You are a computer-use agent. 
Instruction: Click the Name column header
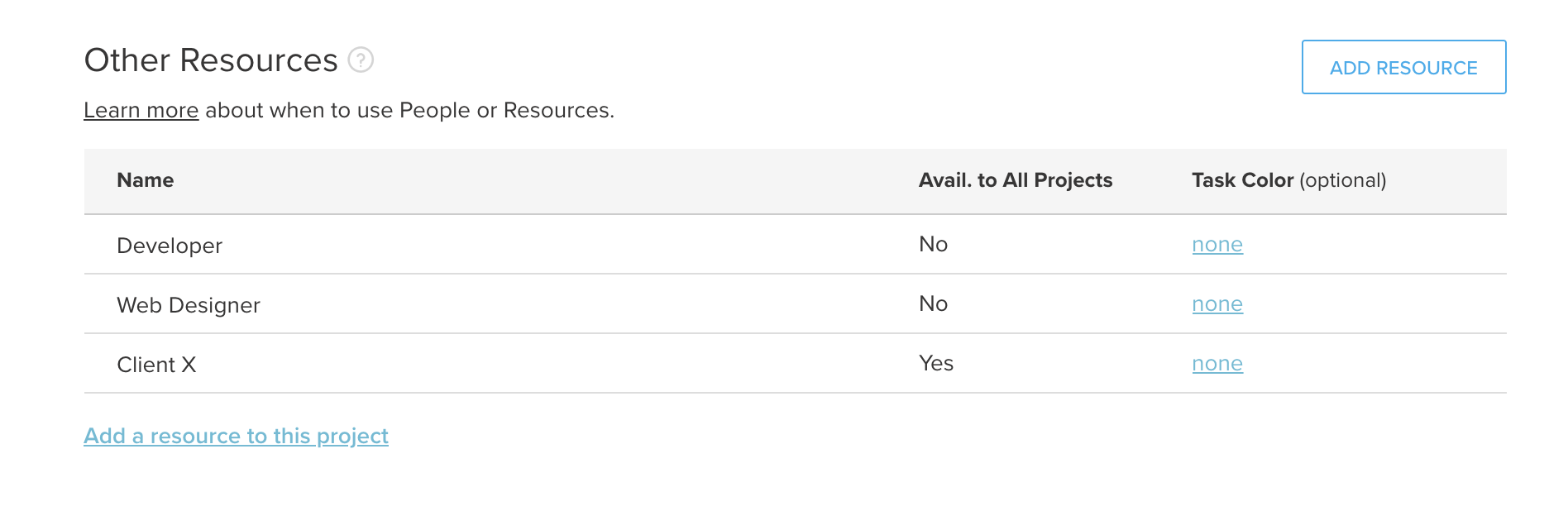pyautogui.click(x=145, y=180)
